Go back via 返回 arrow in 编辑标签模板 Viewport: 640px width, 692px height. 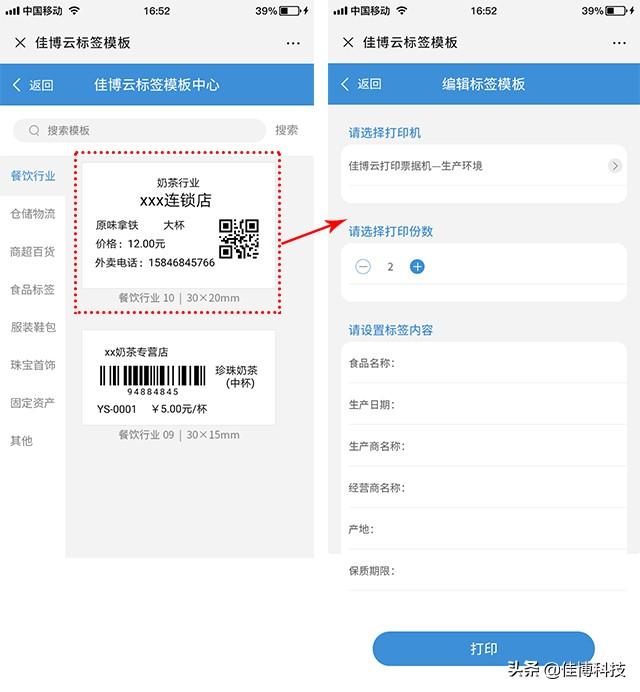click(x=361, y=84)
